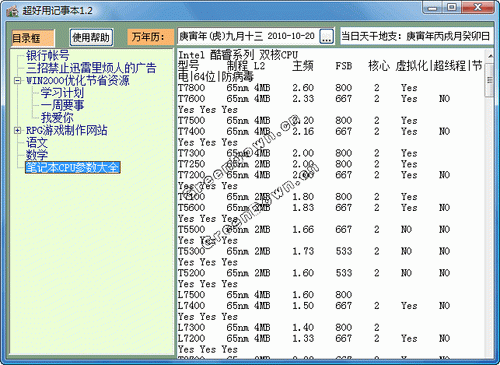
Task: Select the 学习计划 child note
Action: tap(62, 93)
